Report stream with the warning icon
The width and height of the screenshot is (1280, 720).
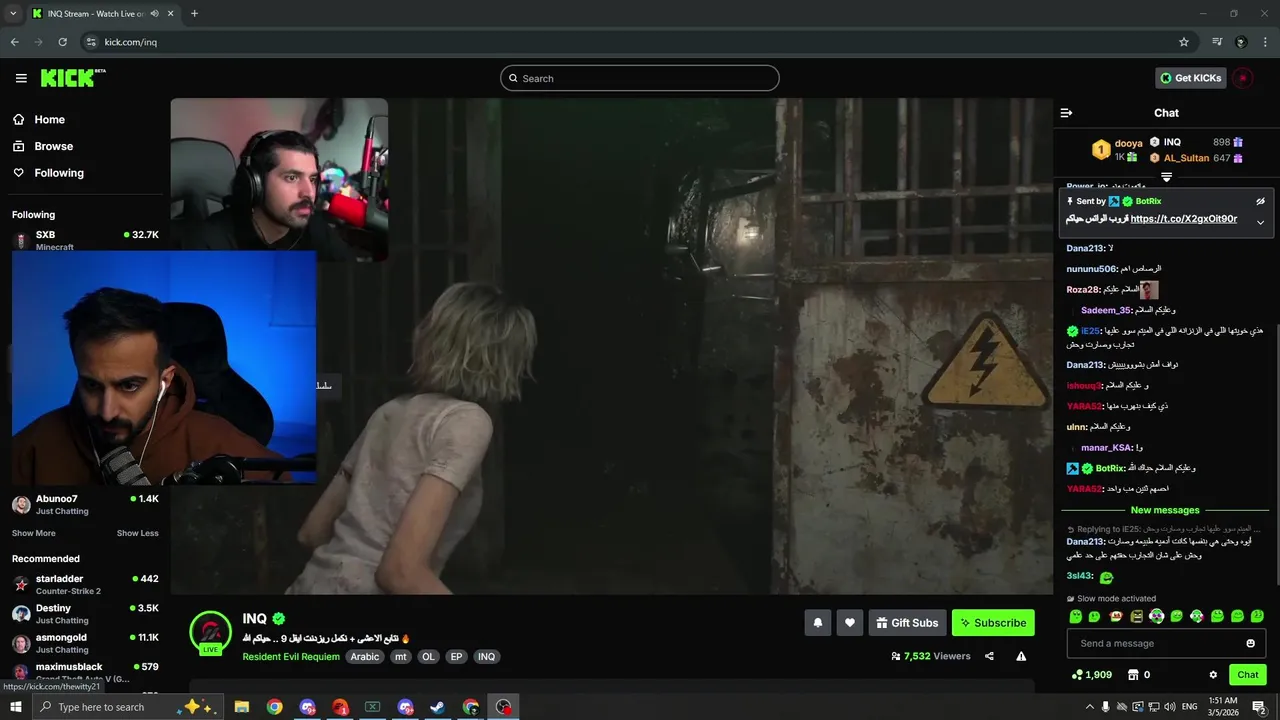(x=1021, y=656)
